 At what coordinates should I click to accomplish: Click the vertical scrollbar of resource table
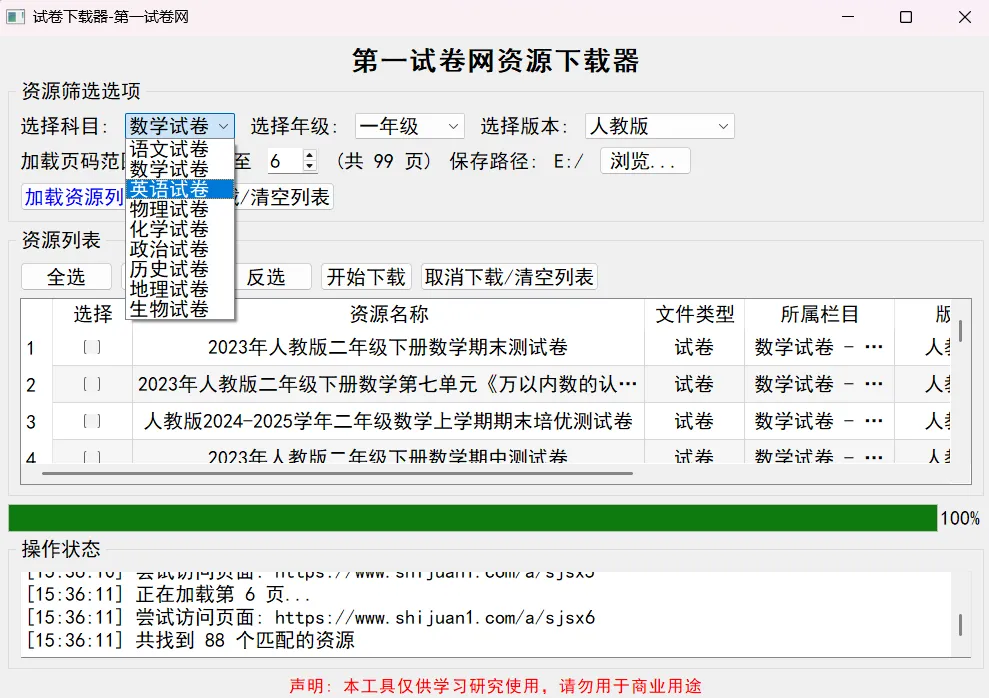pos(961,331)
